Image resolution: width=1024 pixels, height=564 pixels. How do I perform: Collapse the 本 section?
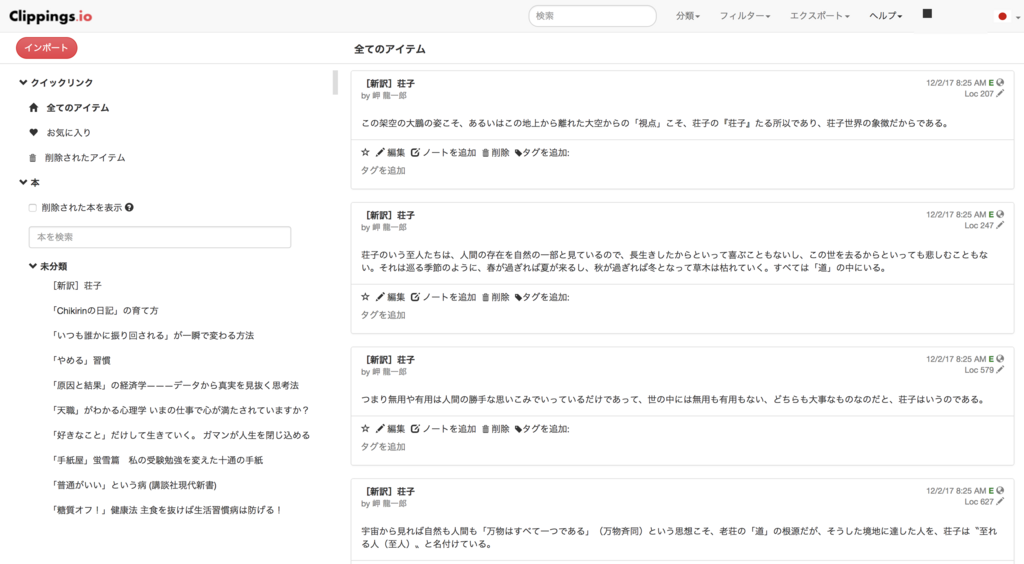29,183
